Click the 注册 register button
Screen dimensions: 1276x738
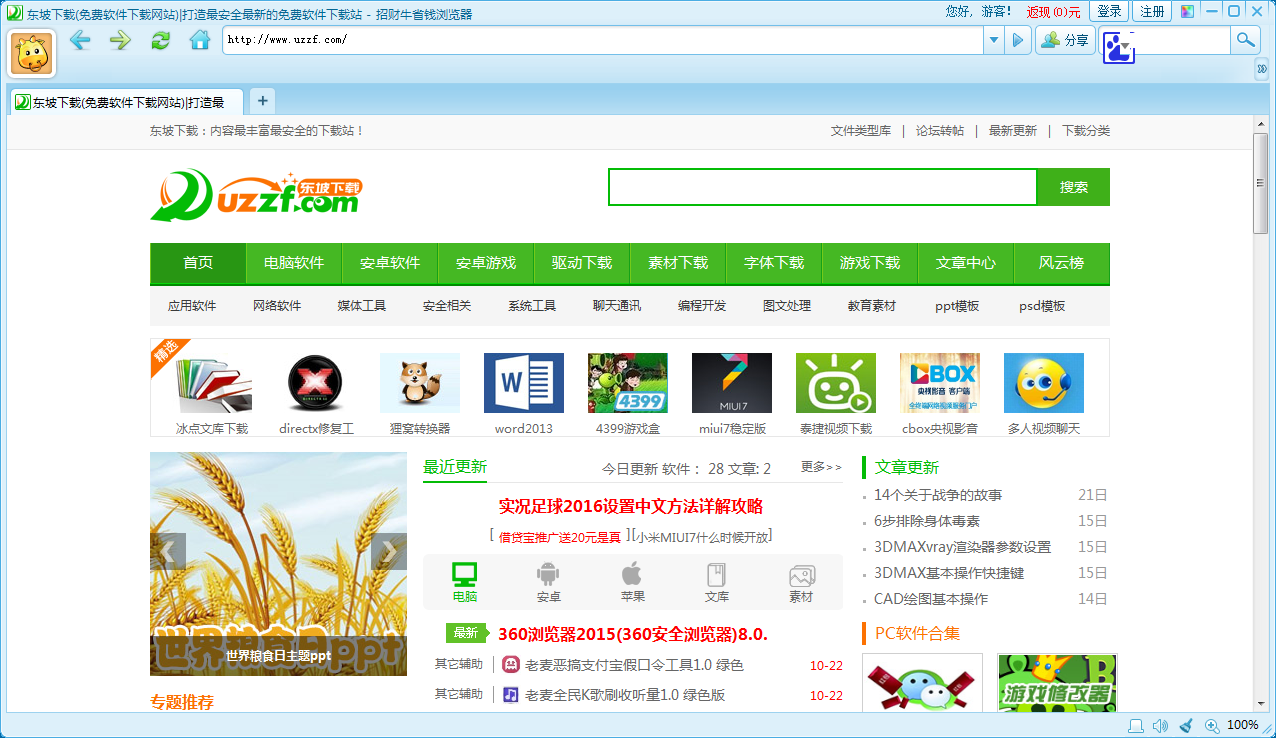1152,11
